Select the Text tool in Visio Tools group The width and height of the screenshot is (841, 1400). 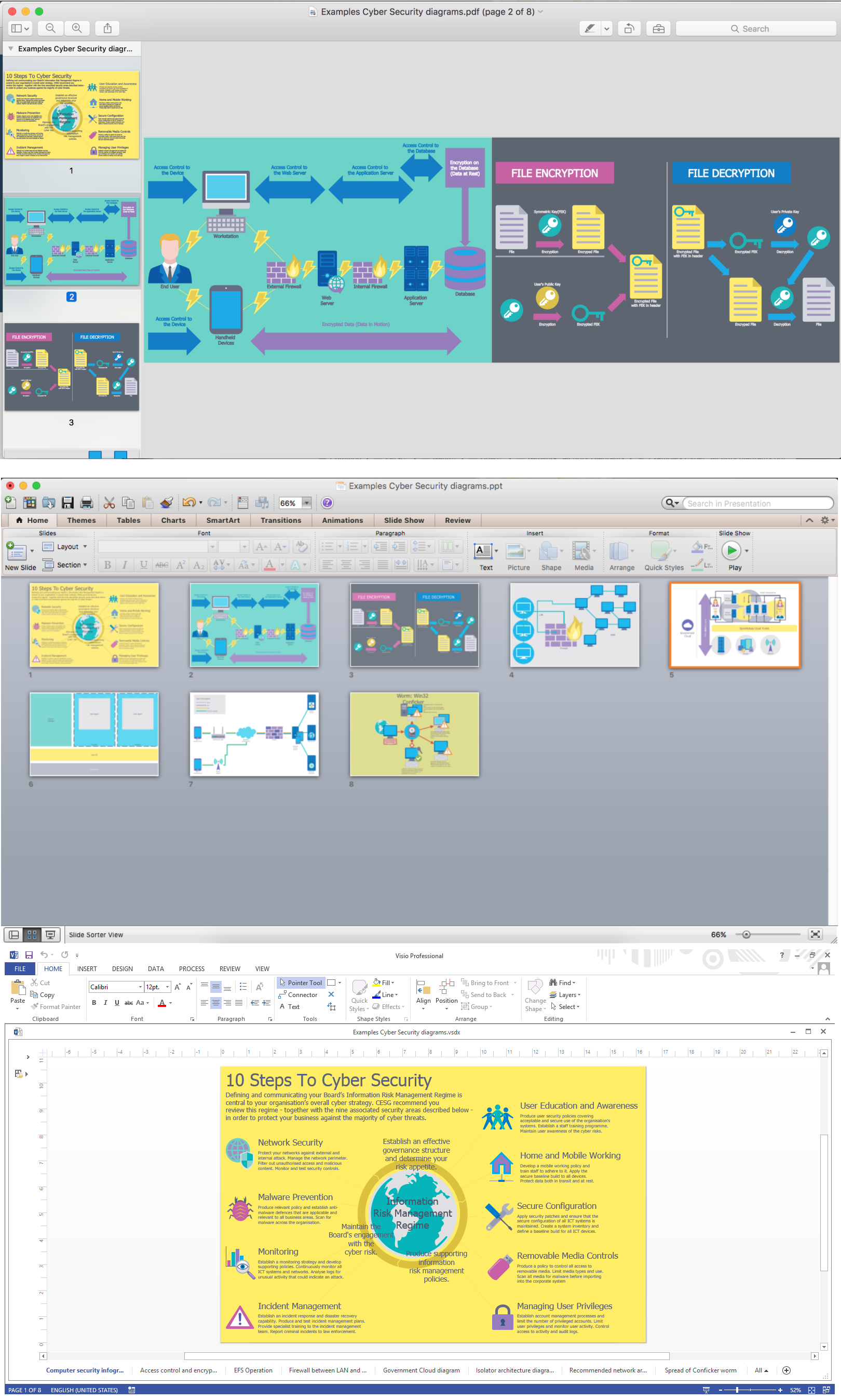pos(290,1007)
